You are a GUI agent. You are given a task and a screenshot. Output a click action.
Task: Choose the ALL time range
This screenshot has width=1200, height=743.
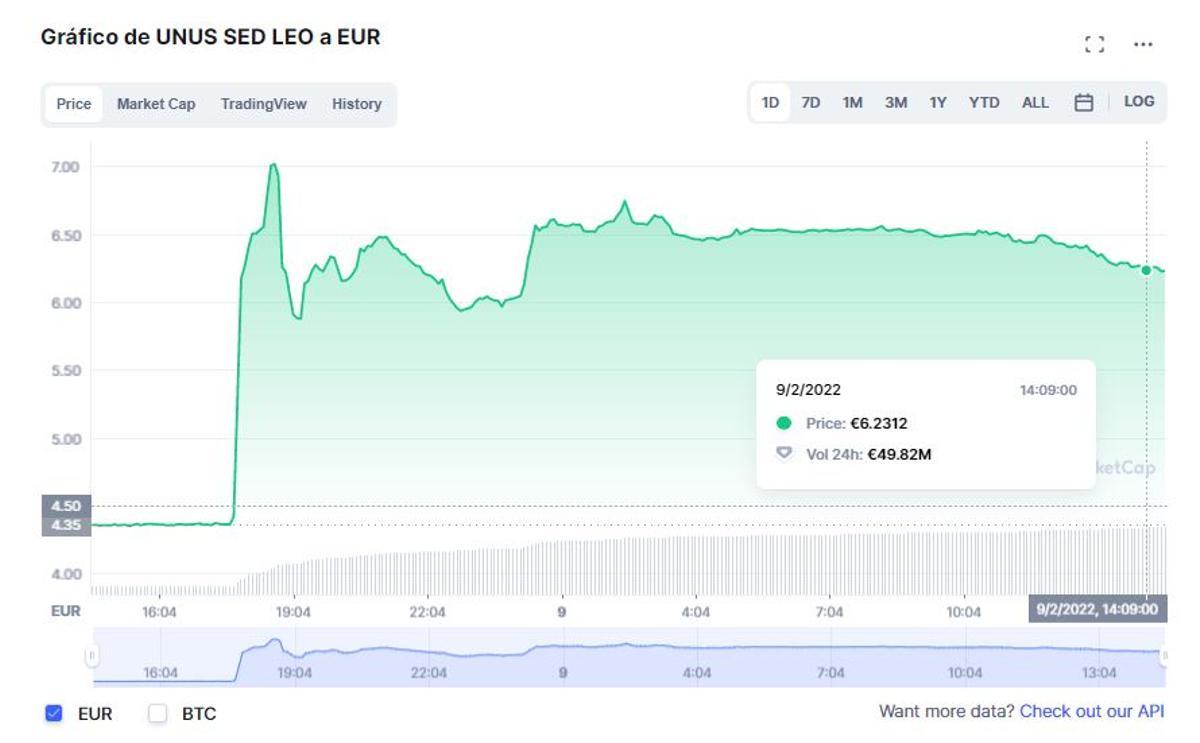point(1035,101)
